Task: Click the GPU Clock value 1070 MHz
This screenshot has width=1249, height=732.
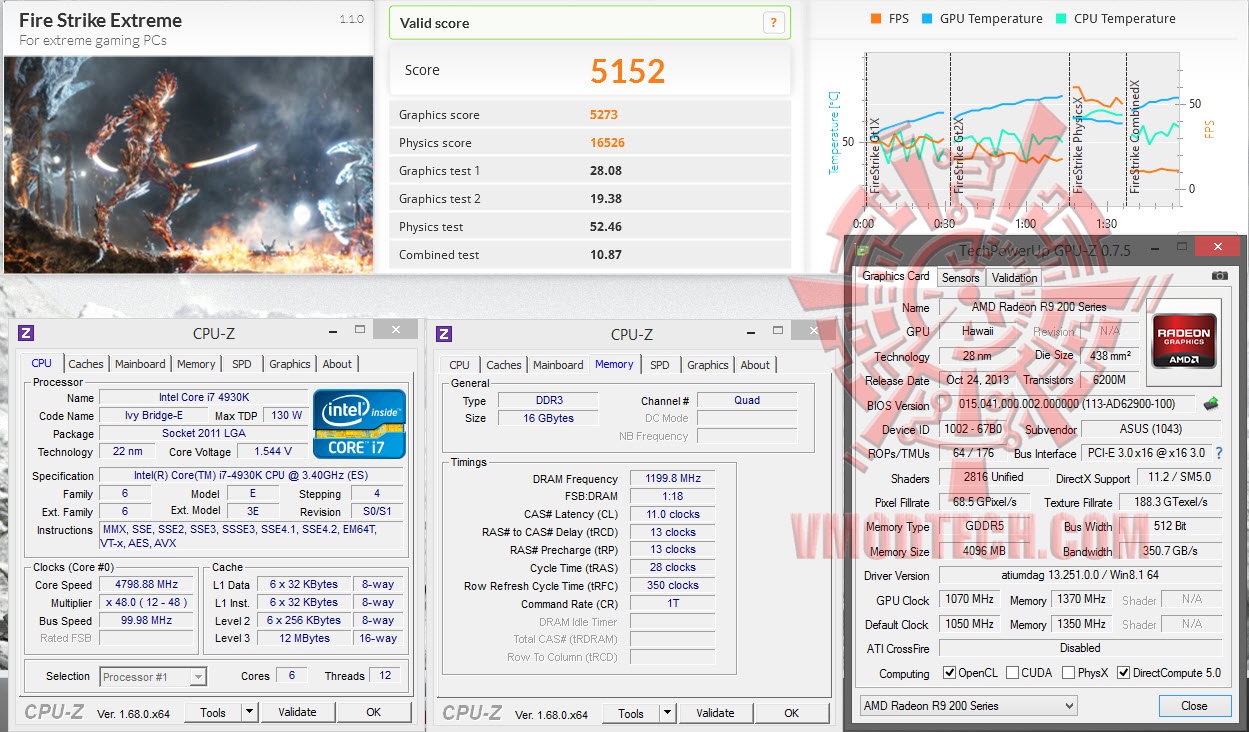Action: click(969, 600)
